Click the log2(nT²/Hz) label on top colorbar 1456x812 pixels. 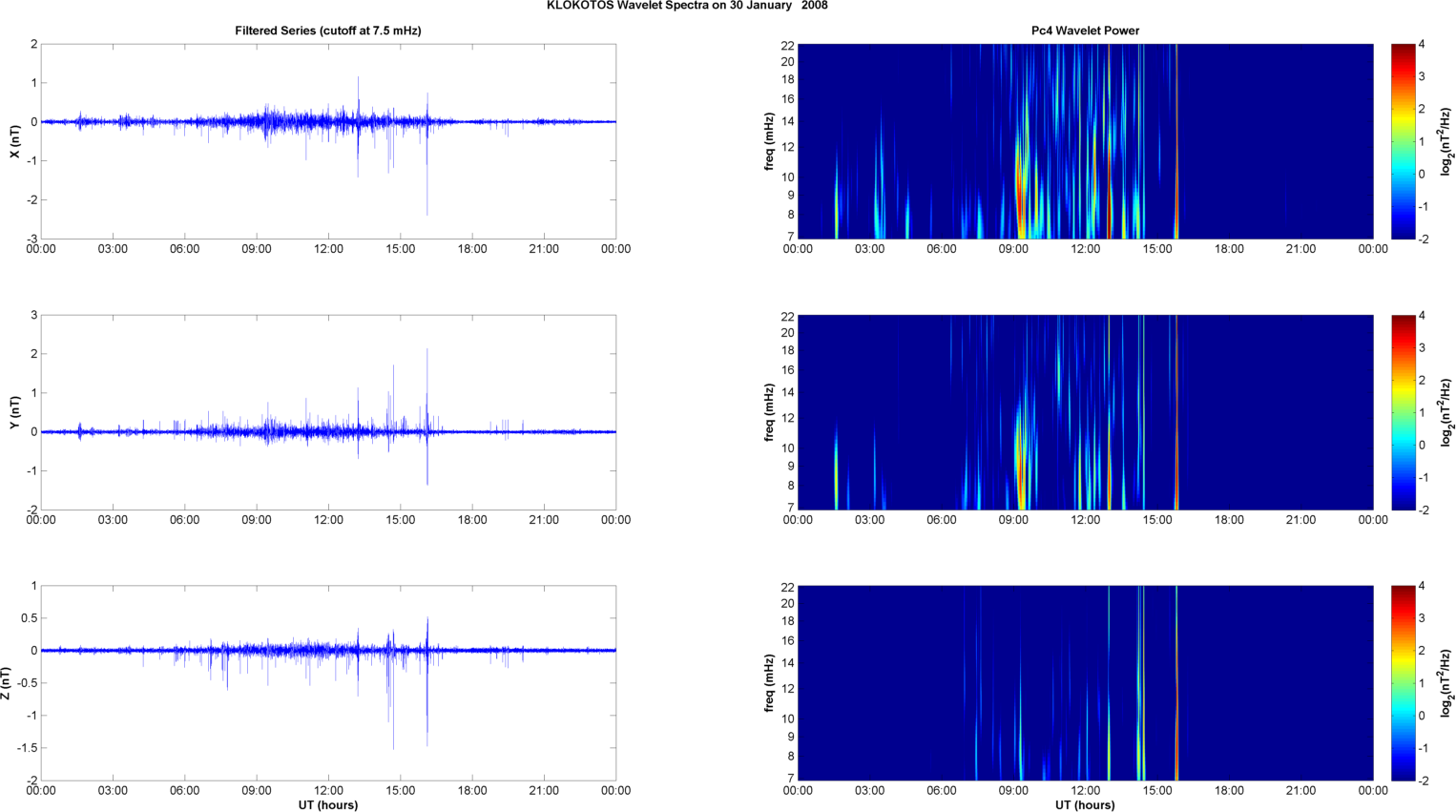1446,141
